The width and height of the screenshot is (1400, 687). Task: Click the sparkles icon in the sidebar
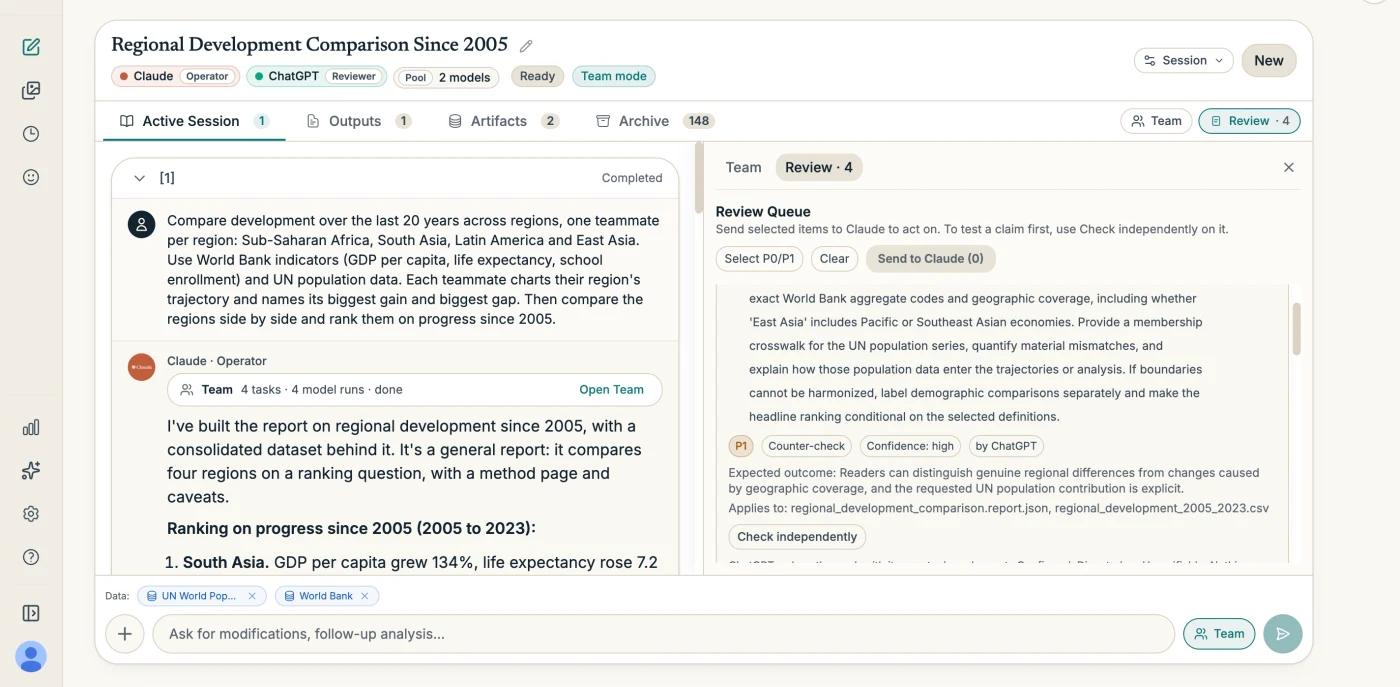[x=31, y=471]
